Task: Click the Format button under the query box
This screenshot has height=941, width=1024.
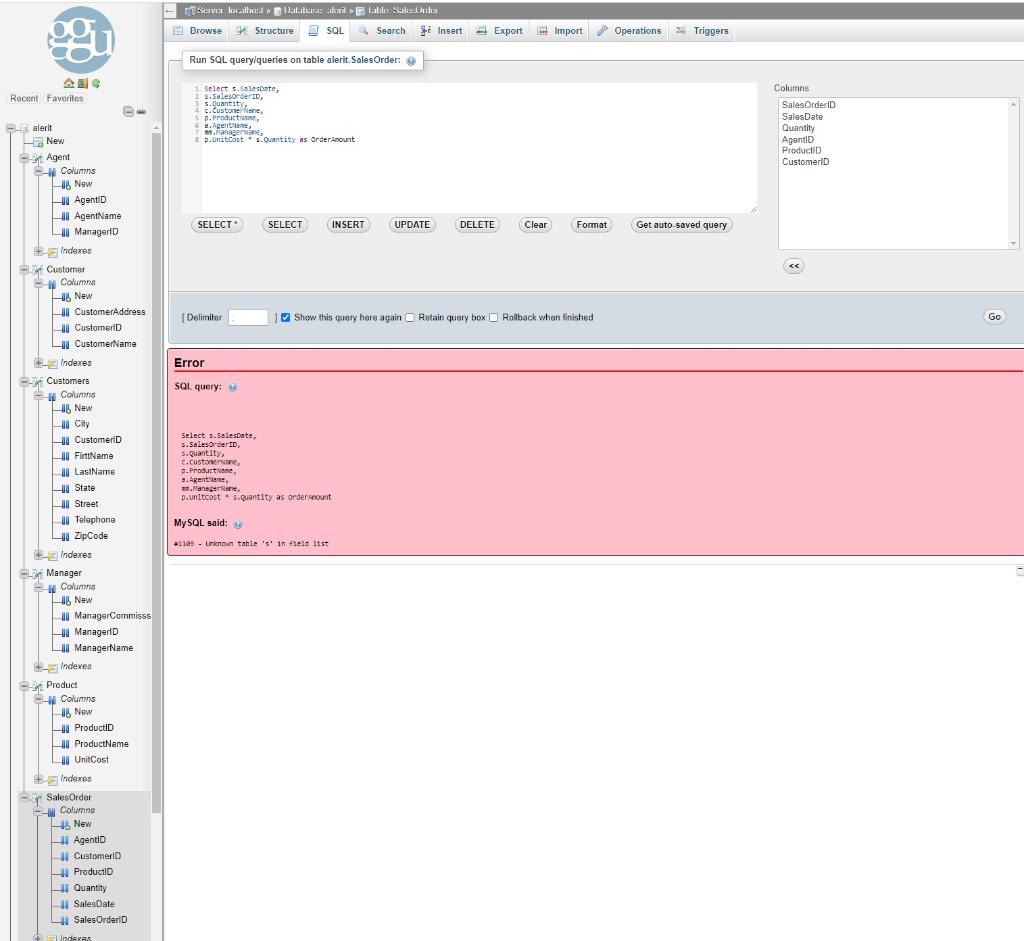Action: 591,225
